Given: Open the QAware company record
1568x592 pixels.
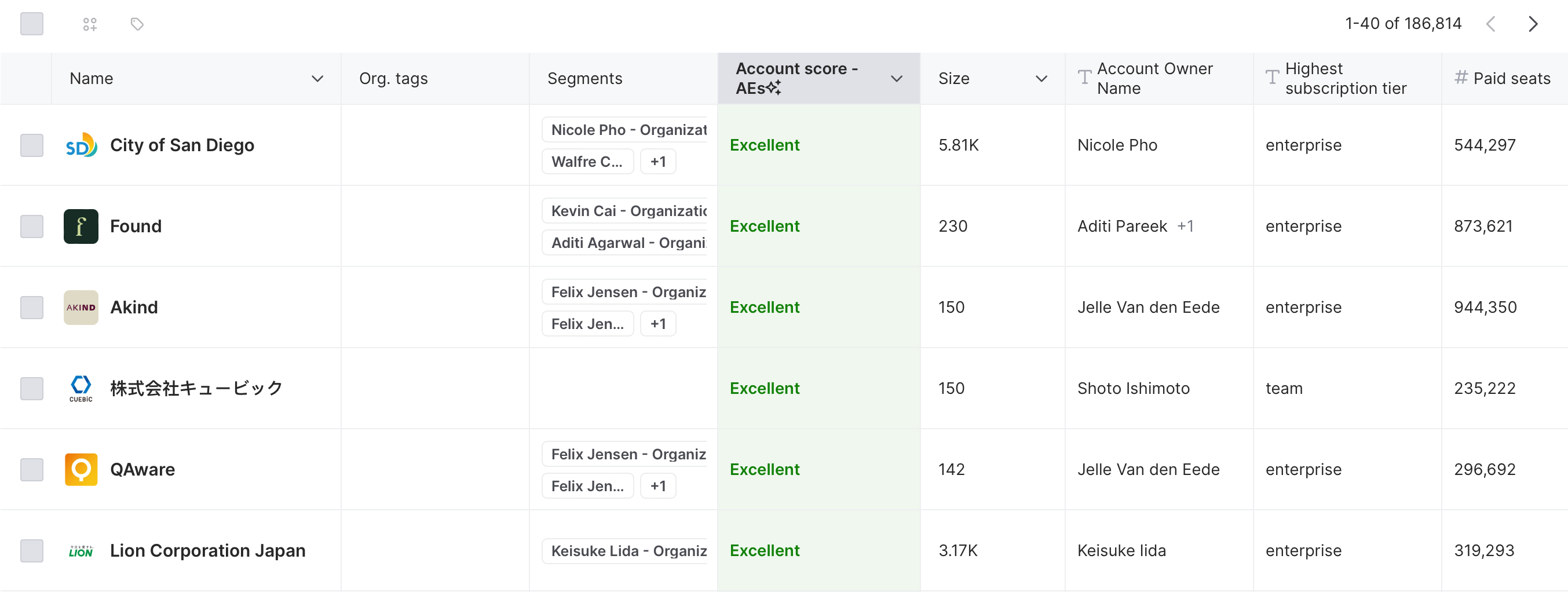Looking at the screenshot, I should pos(142,470).
